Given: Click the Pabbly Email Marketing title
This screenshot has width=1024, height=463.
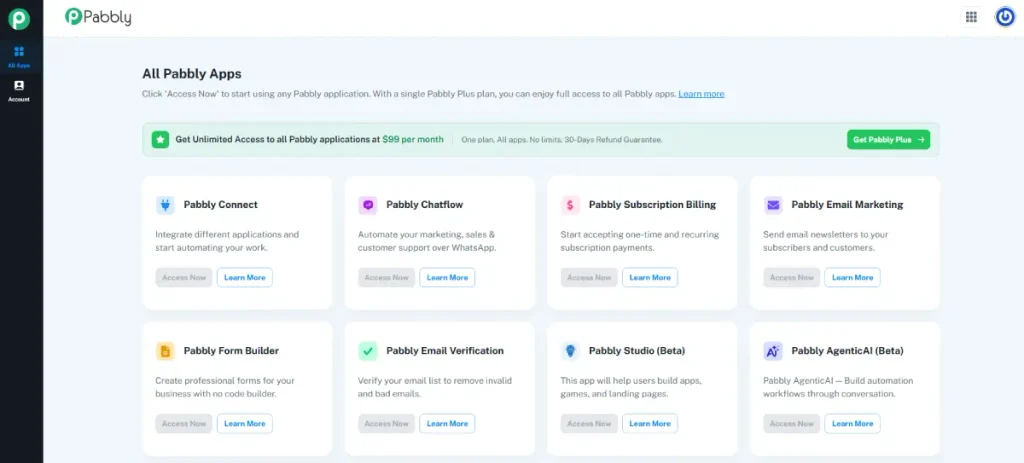Looking at the screenshot, I should [847, 205].
